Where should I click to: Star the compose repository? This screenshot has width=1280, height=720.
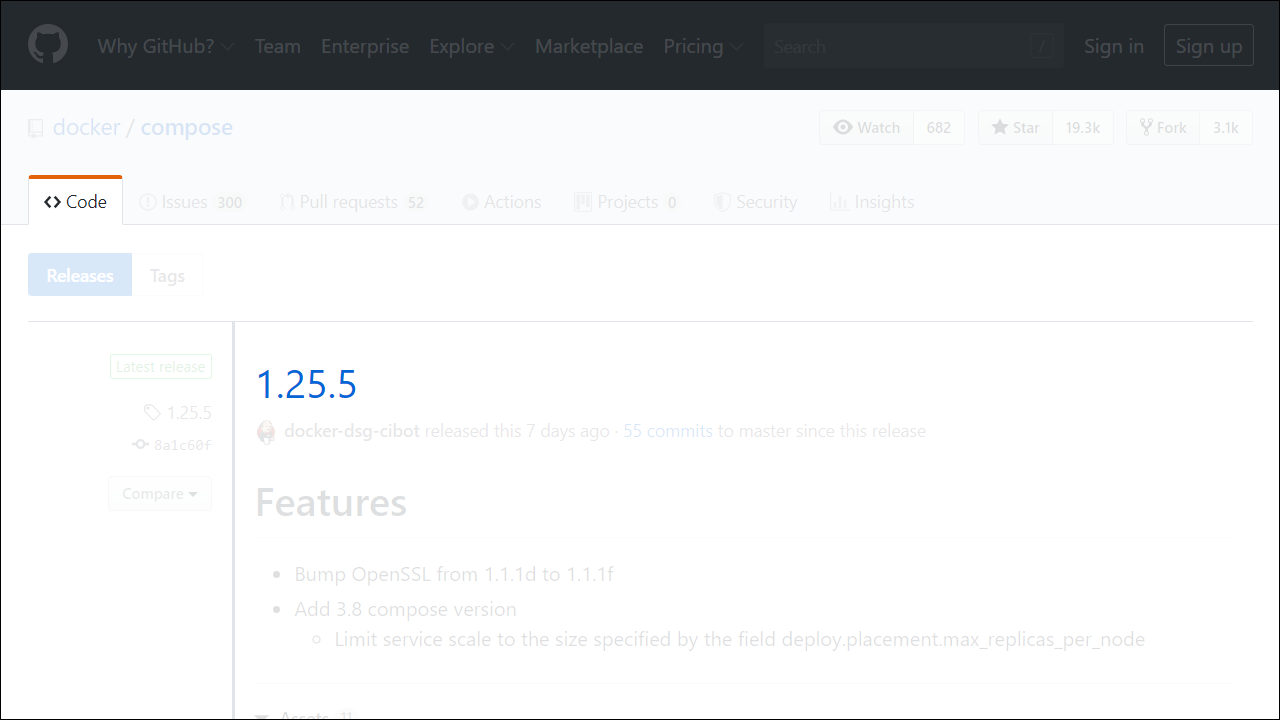click(1016, 127)
